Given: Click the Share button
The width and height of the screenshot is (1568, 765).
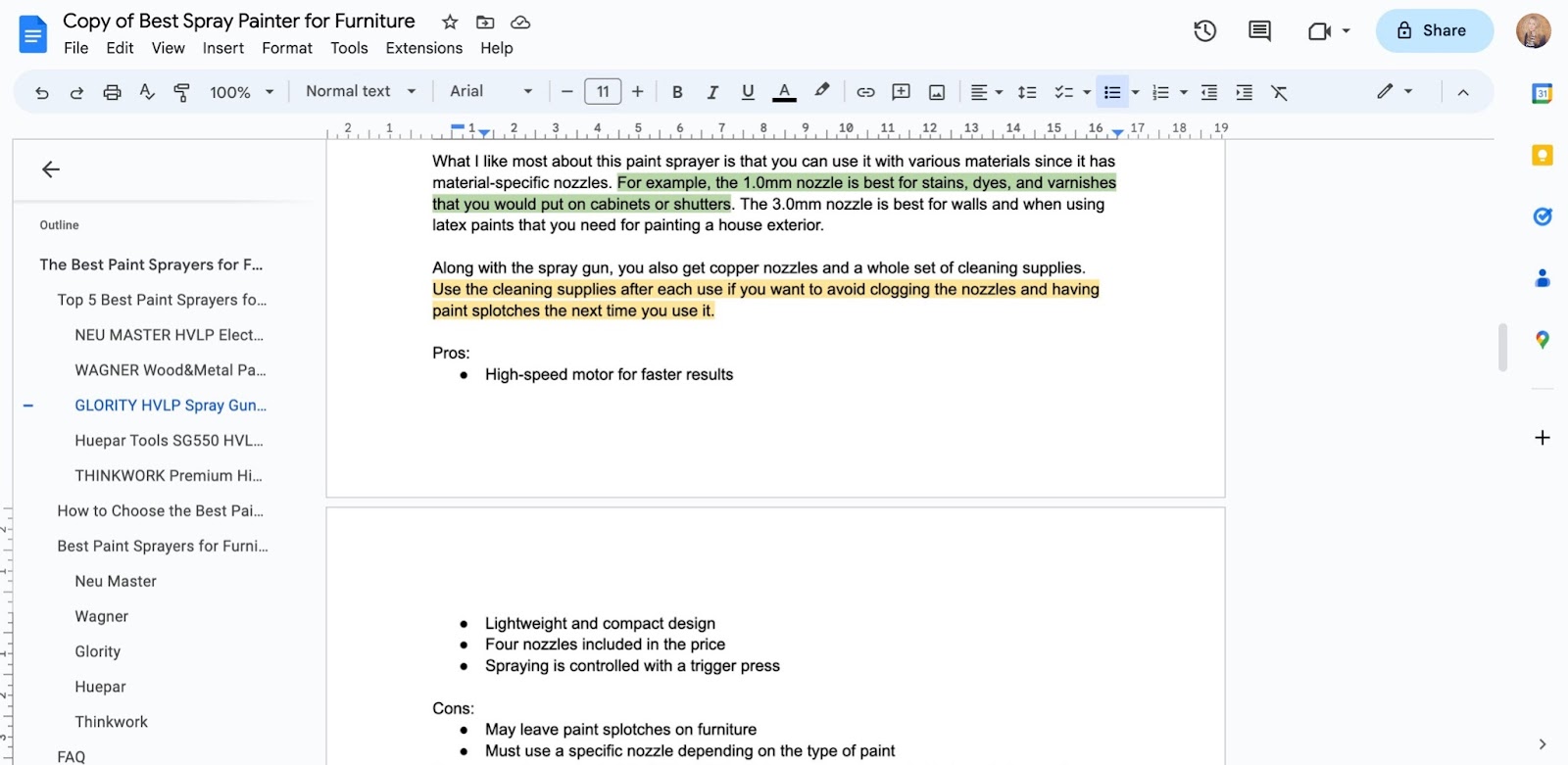Looking at the screenshot, I should point(1434,30).
